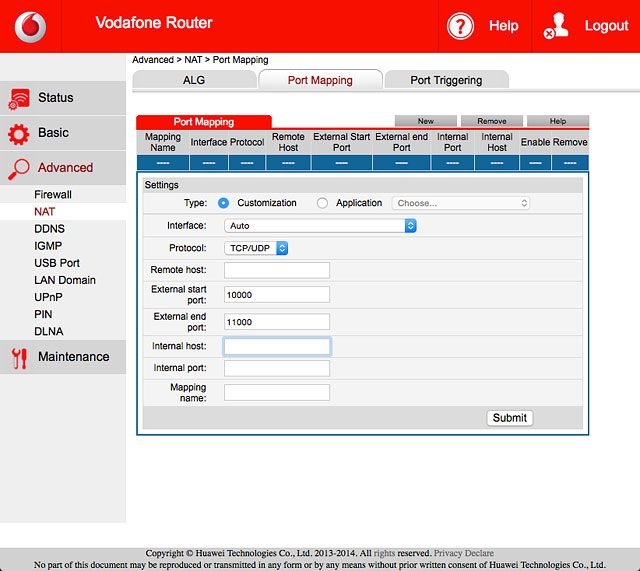Click the Basic gear icon in sidebar
Image resolution: width=640 pixels, height=571 pixels.
[19, 134]
